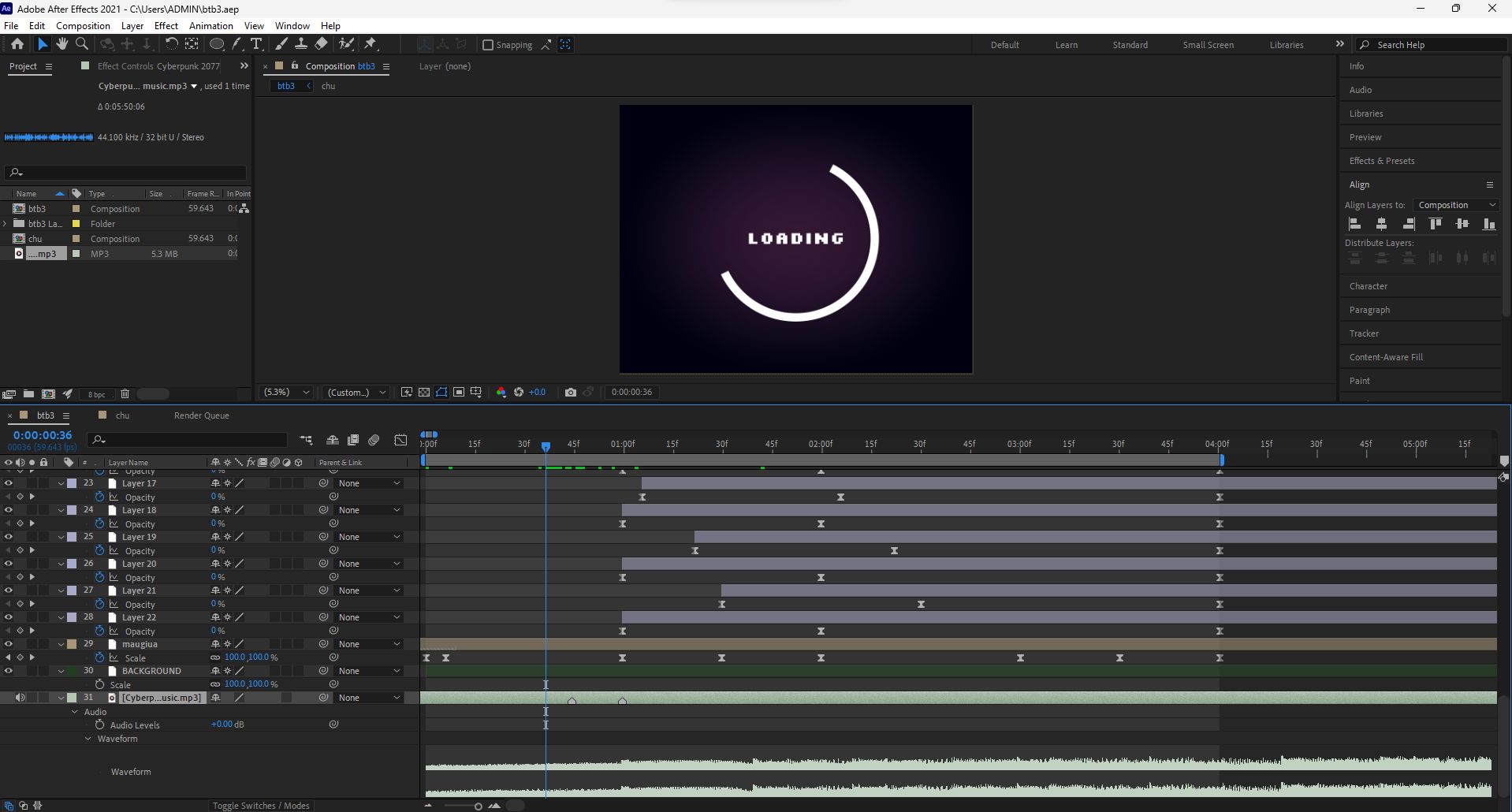Enable the Snapping checkbox
This screenshot has width=1512, height=812.
pos(488,45)
